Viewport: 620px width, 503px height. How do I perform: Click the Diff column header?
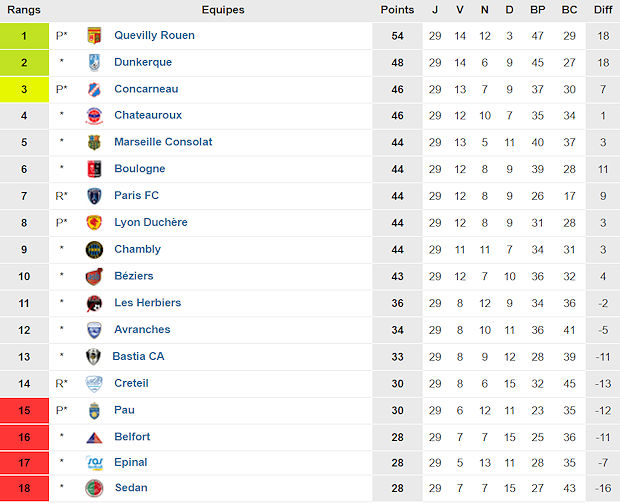(603, 10)
